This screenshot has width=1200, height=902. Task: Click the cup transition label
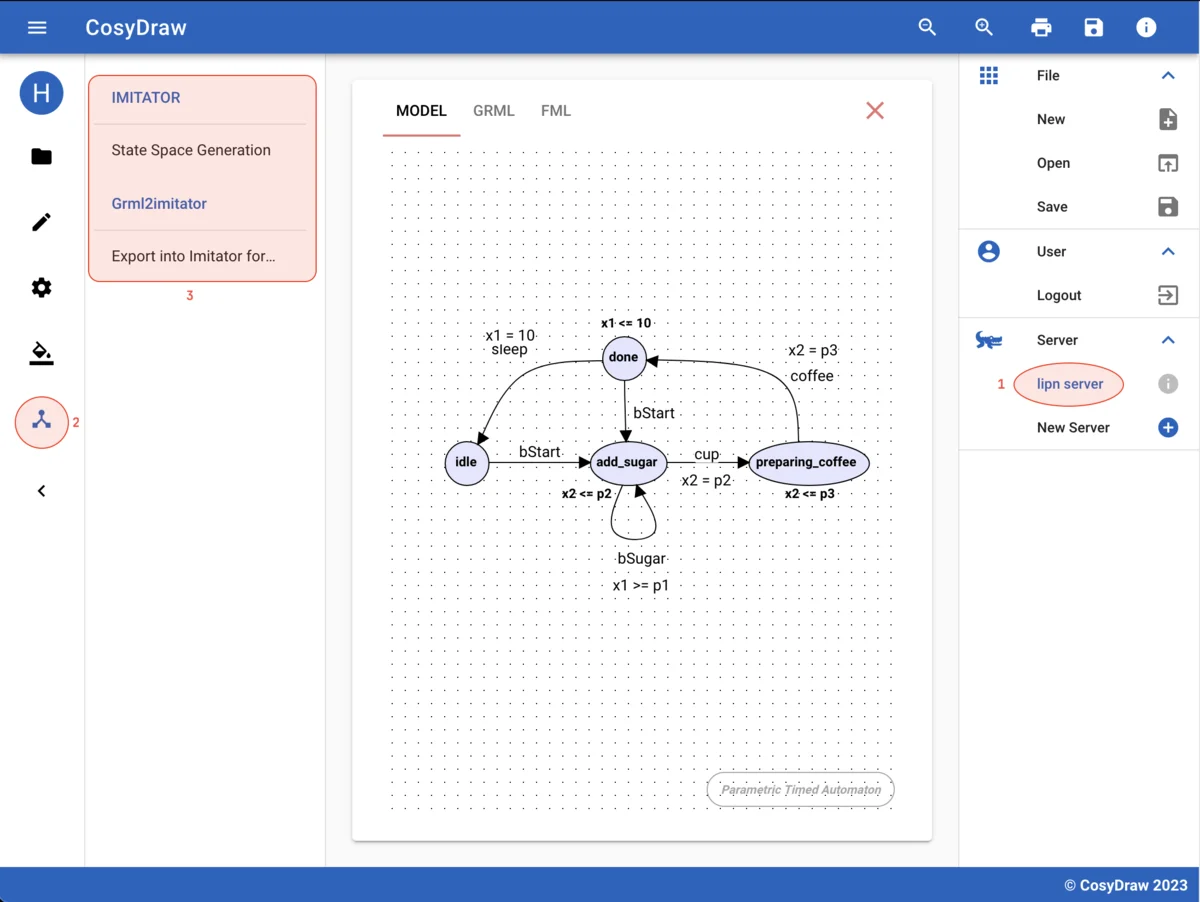coord(707,455)
